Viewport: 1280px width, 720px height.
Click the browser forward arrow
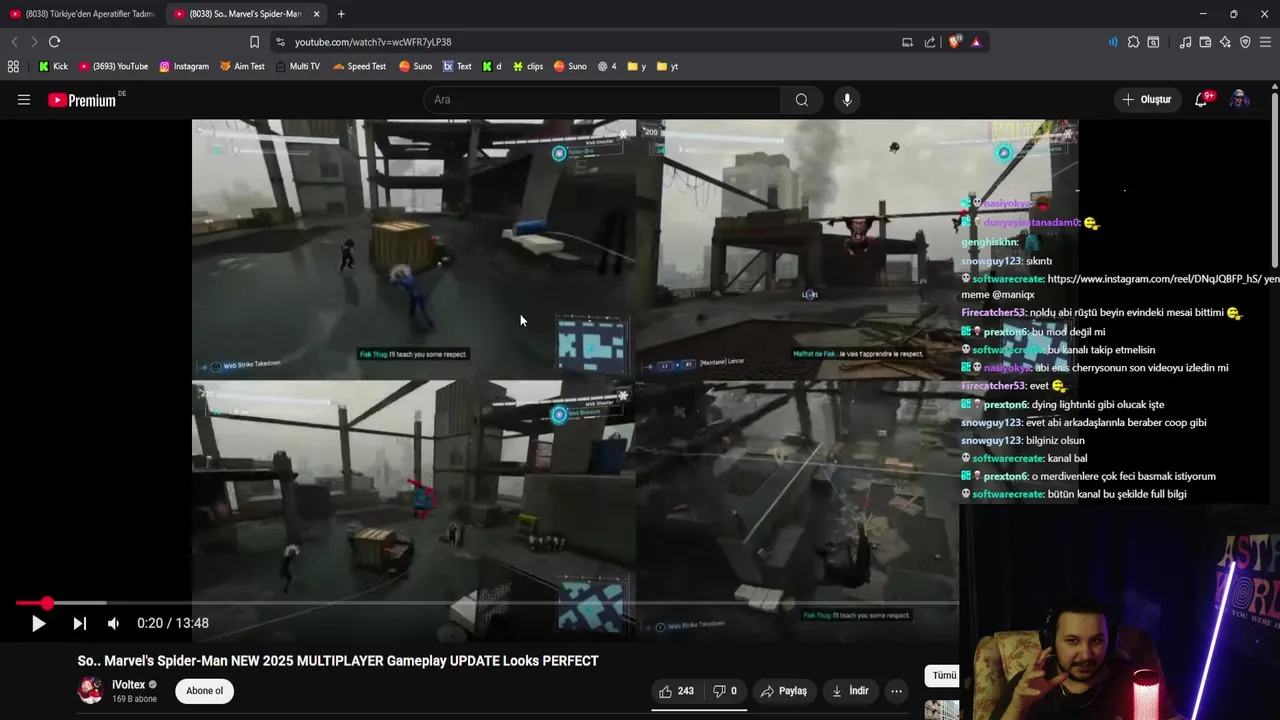click(33, 42)
